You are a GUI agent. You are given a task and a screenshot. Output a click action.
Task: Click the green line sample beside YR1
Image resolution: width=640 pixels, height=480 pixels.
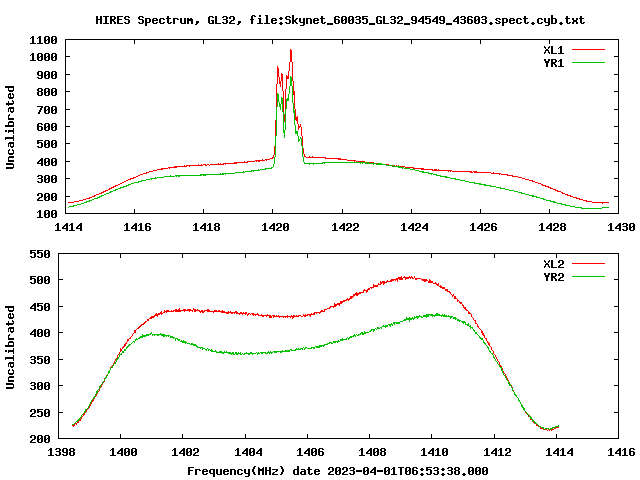point(588,63)
